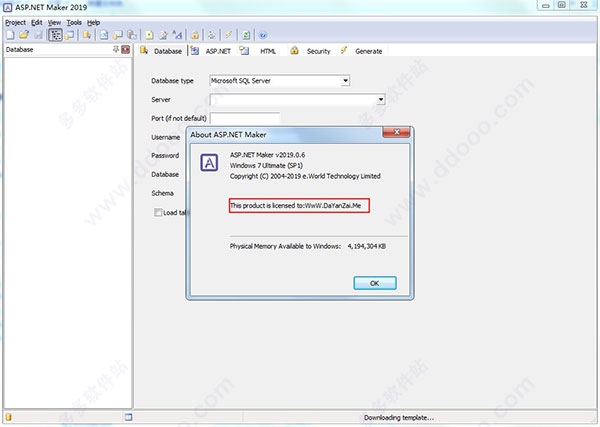The image size is (600, 427).
Task: Click the Port input field
Action: coord(245,118)
